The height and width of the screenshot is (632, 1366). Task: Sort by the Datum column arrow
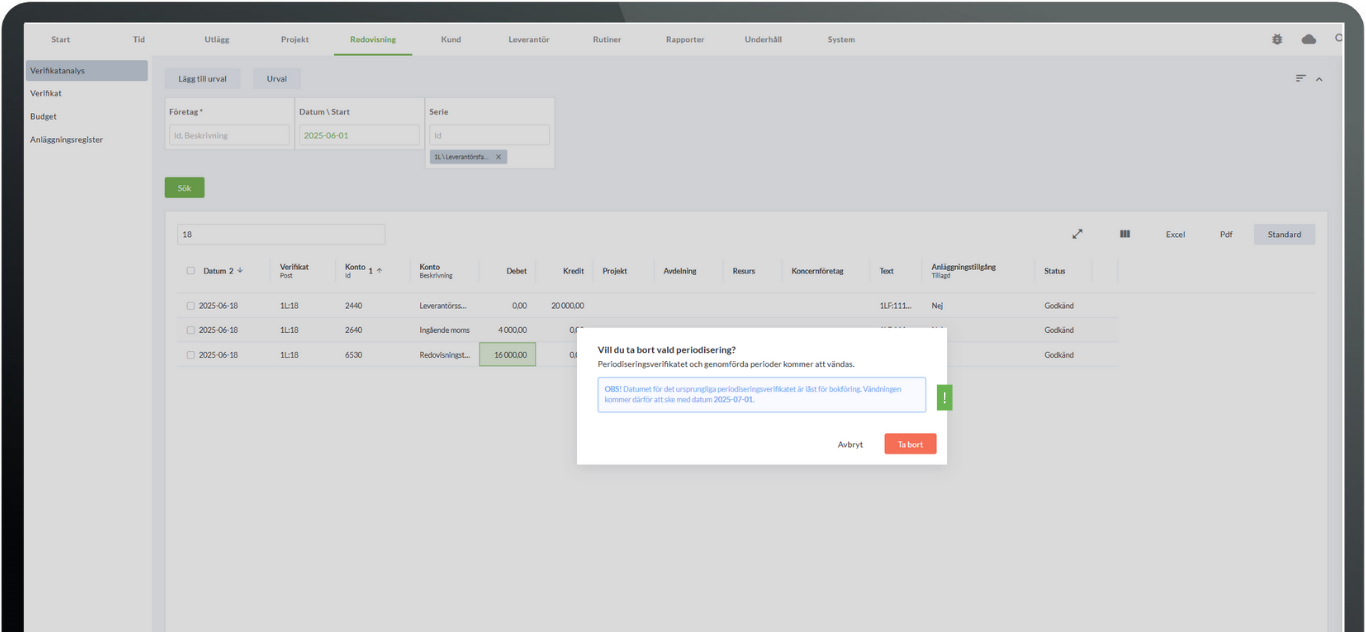coord(240,271)
